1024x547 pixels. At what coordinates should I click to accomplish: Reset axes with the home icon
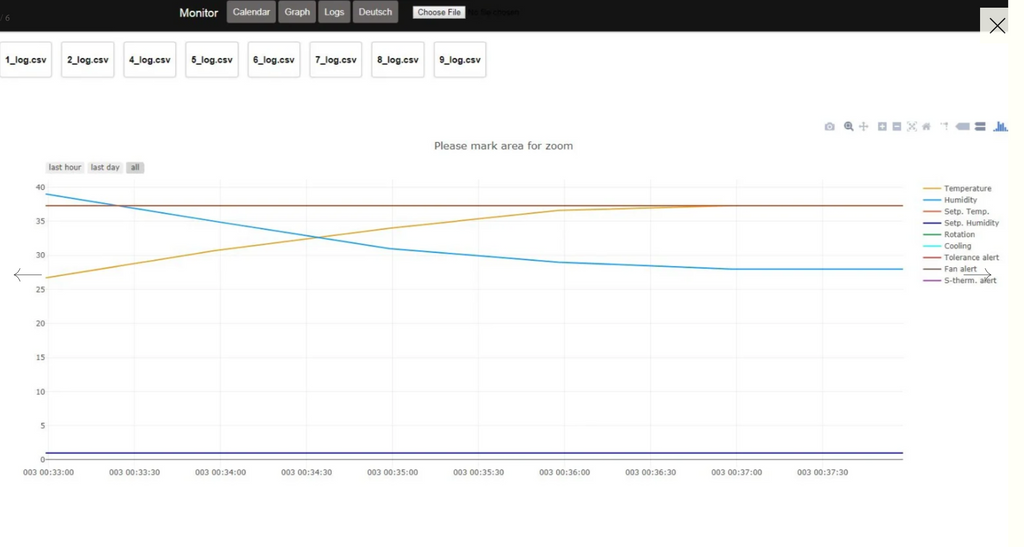927,127
